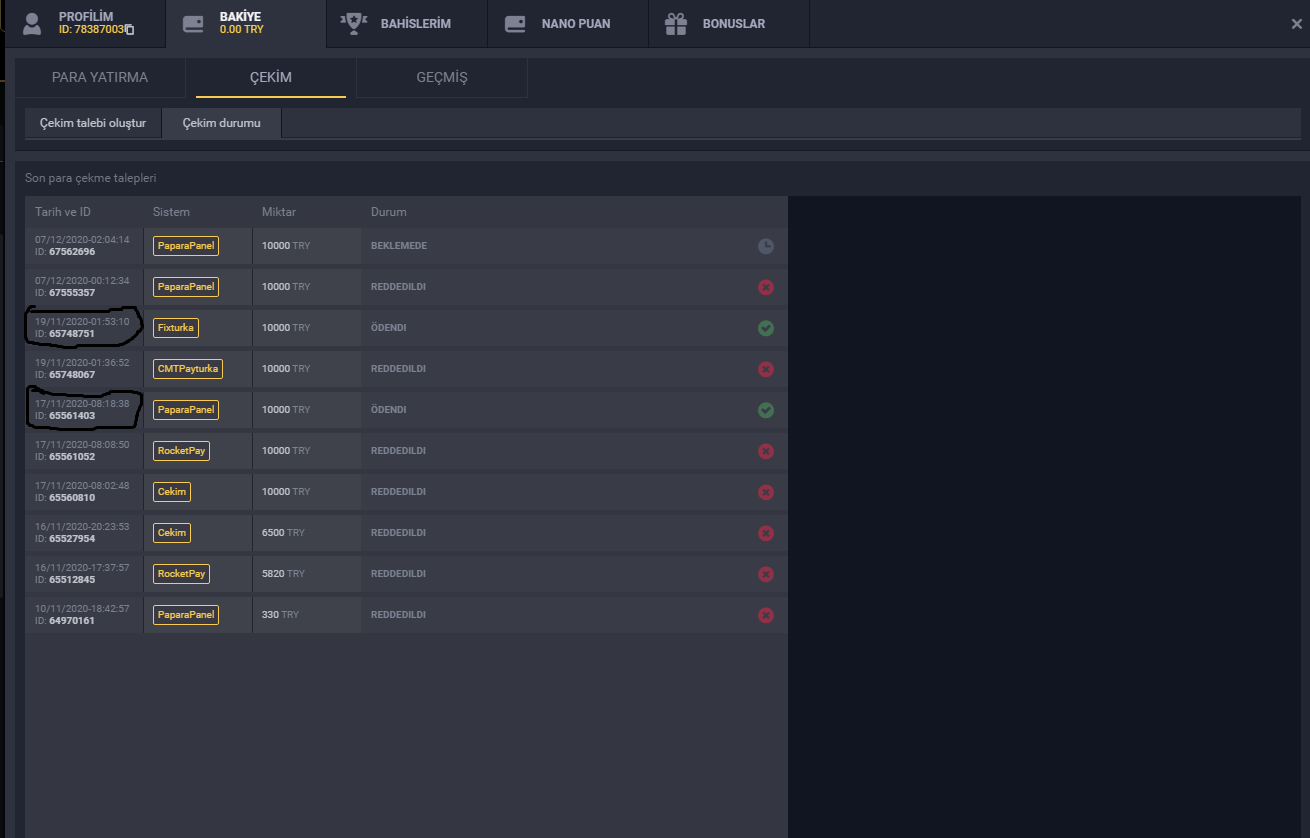This screenshot has height=838, width=1310.
Task: Click rejected icon for ID 65560810
Action: pyautogui.click(x=766, y=492)
